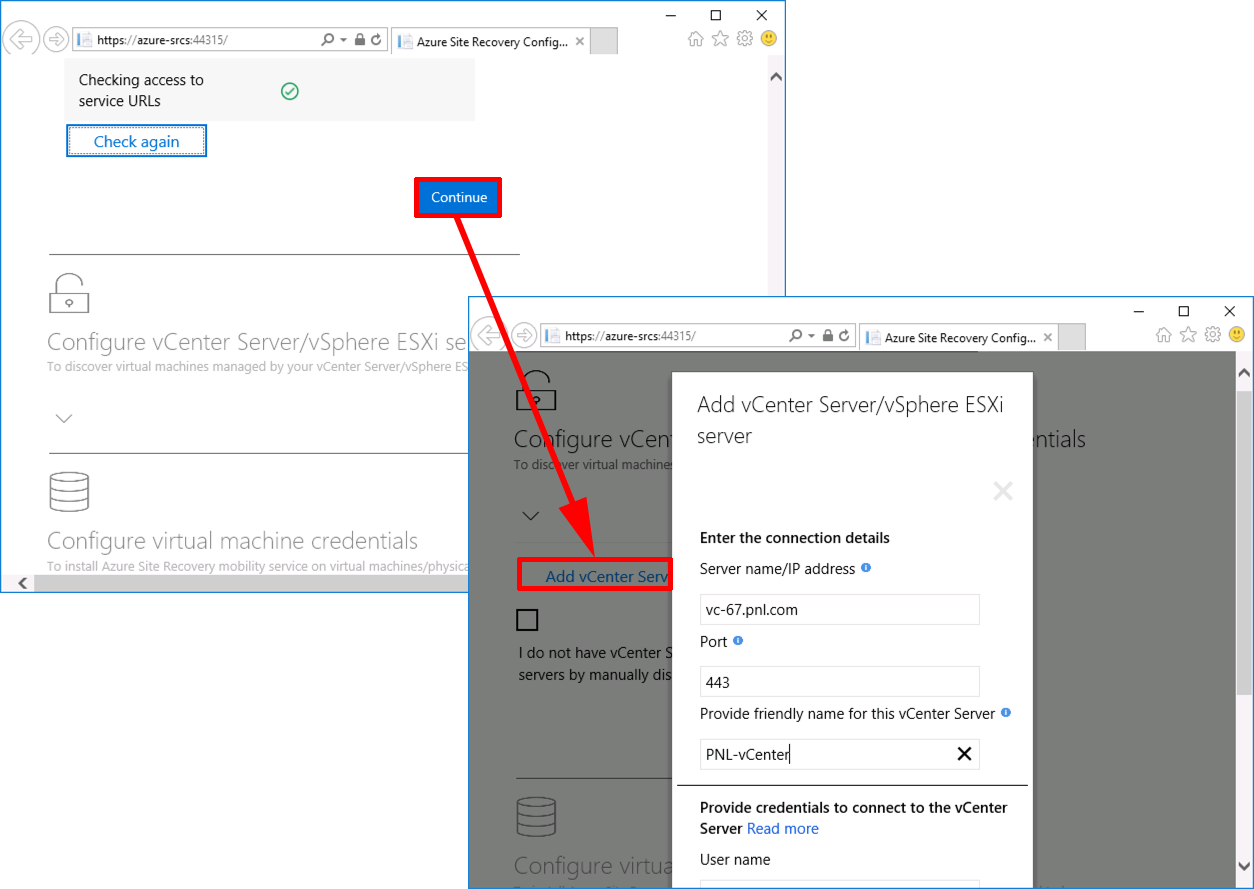Click the Home icon in the foreground window
Image resolution: width=1254 pixels, height=889 pixels.
pyautogui.click(x=1164, y=334)
